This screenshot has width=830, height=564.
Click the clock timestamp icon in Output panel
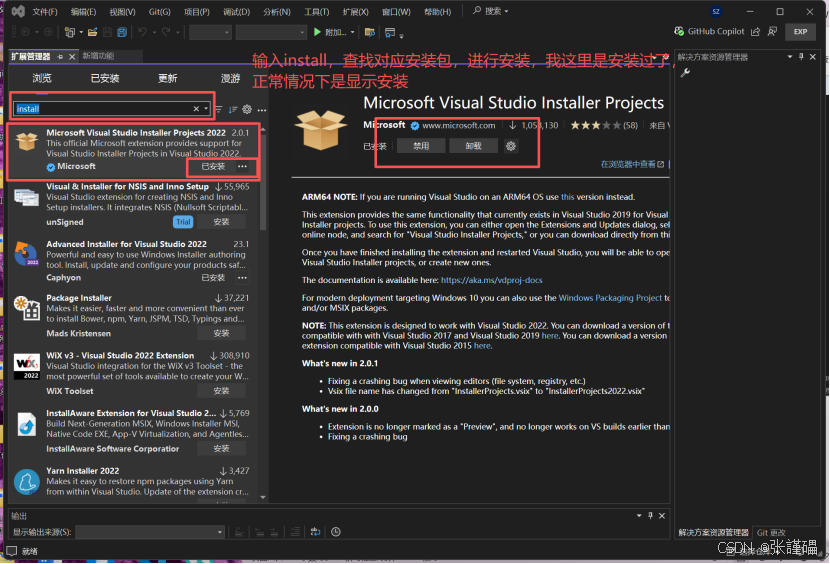pos(336,532)
